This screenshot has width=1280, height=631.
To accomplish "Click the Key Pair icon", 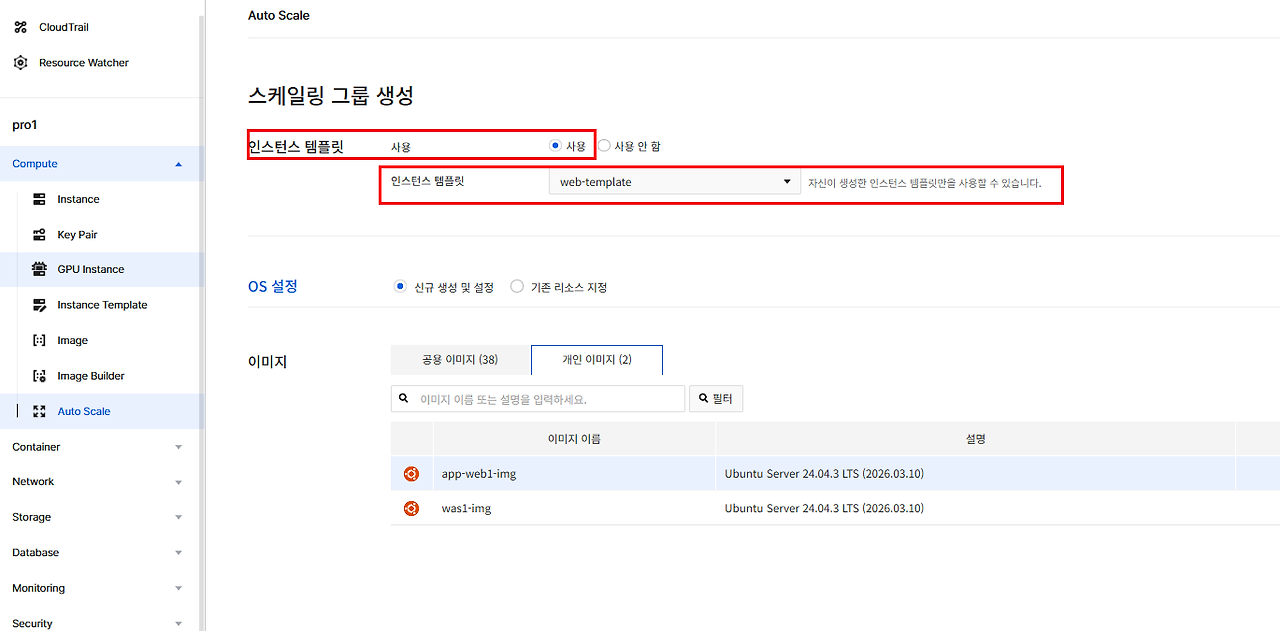I will [x=40, y=235].
